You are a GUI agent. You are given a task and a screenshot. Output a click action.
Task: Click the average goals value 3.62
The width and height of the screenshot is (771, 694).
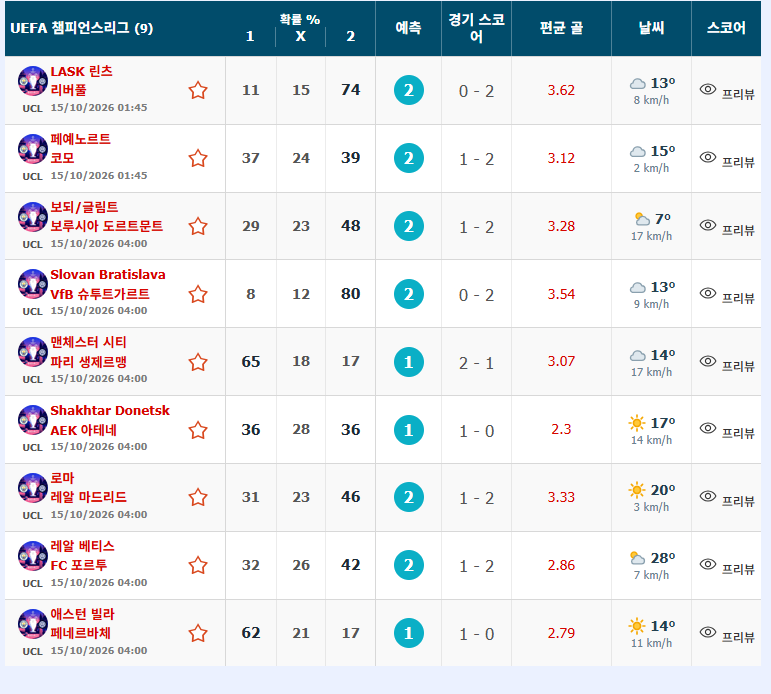[561, 90]
